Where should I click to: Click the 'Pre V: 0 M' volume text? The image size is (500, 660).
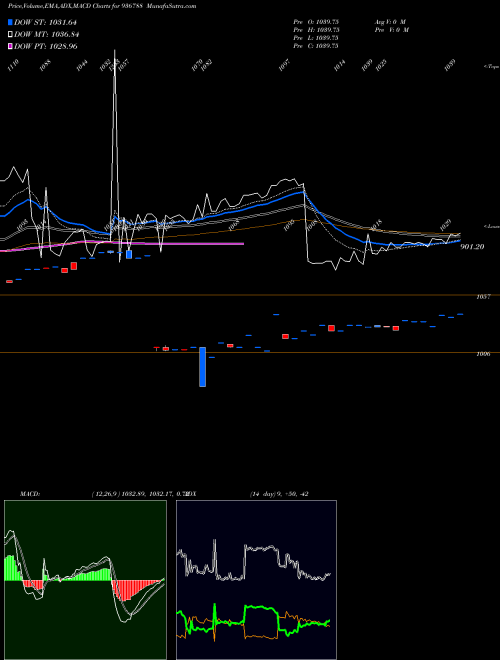coord(392,30)
